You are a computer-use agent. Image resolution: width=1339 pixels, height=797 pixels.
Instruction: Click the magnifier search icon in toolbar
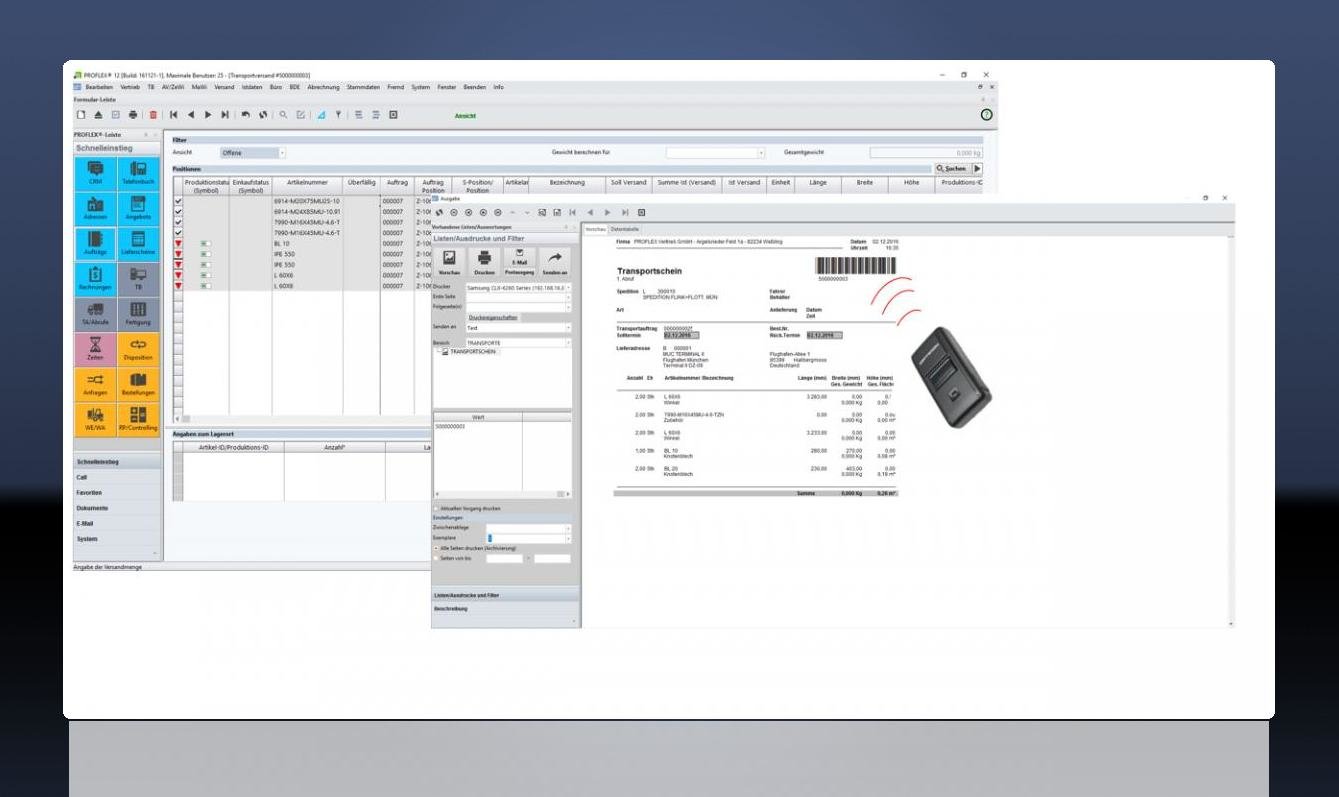point(283,116)
